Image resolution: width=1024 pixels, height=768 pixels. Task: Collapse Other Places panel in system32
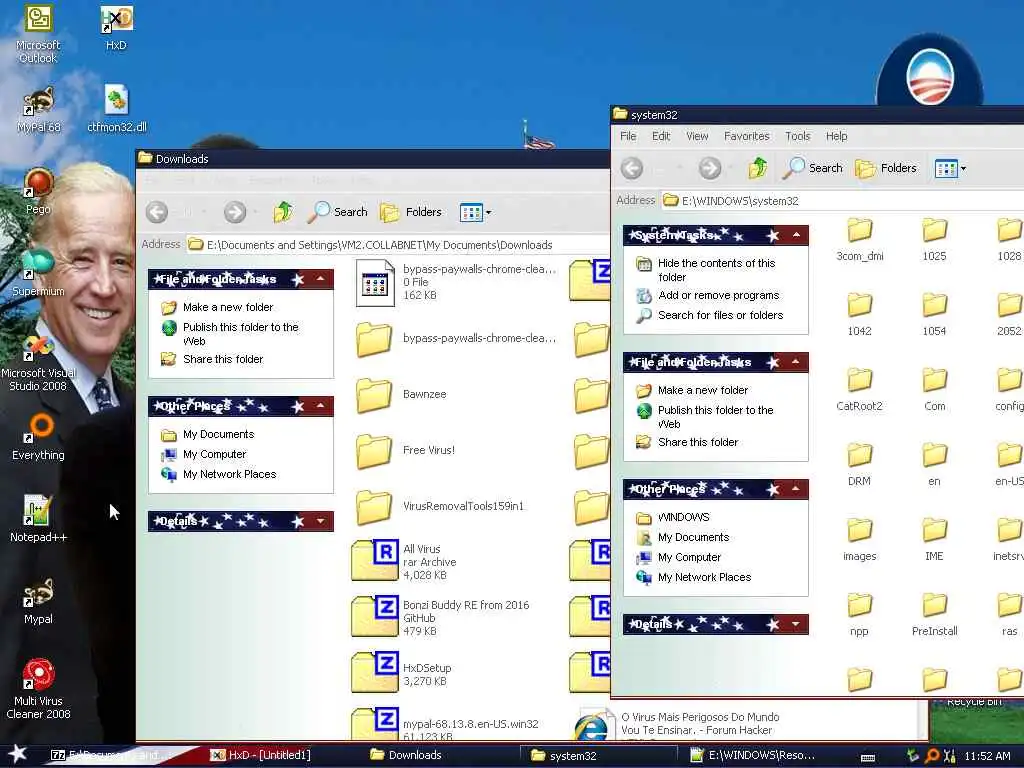coord(795,488)
